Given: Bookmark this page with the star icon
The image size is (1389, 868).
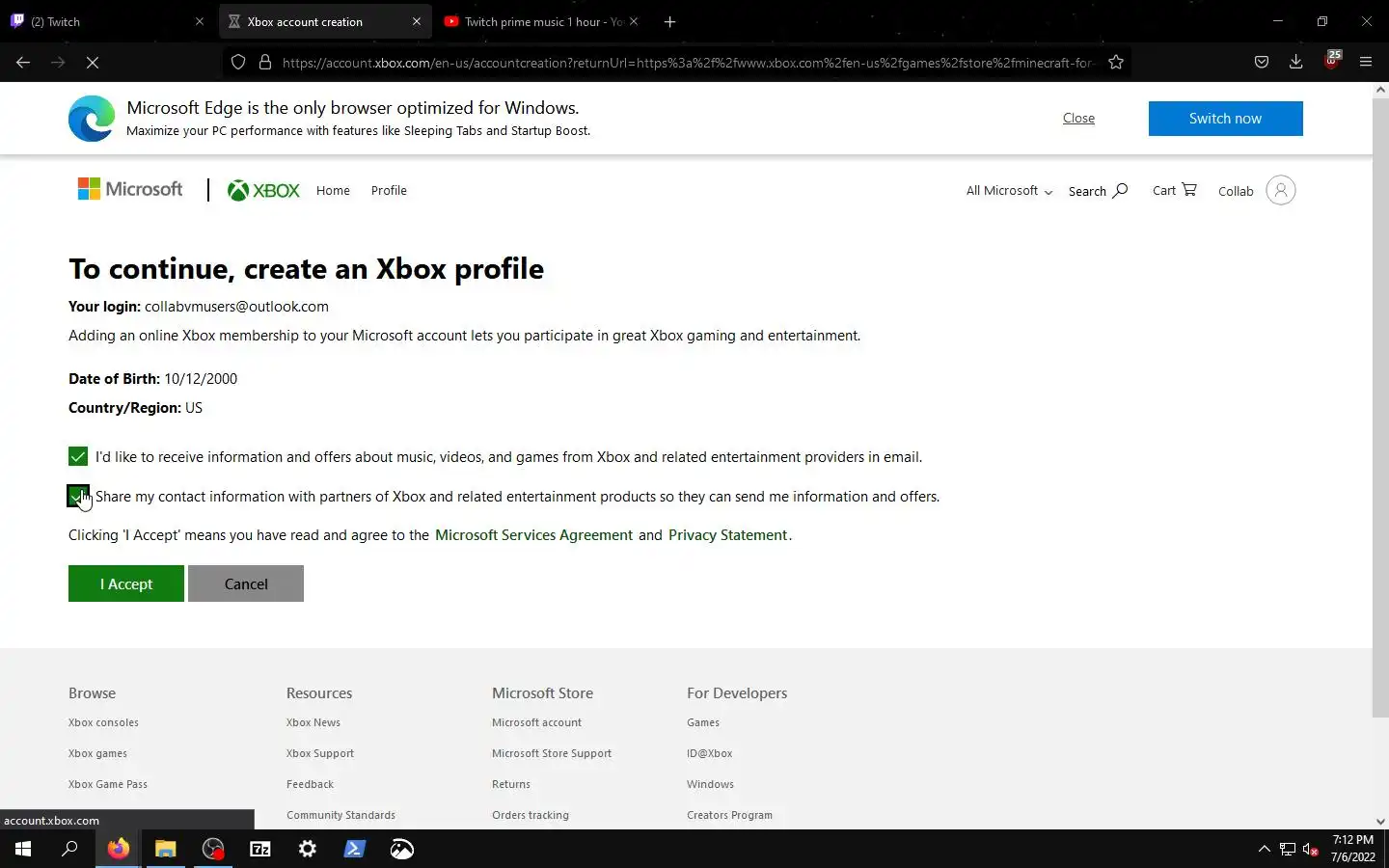Looking at the screenshot, I should tap(1116, 62).
